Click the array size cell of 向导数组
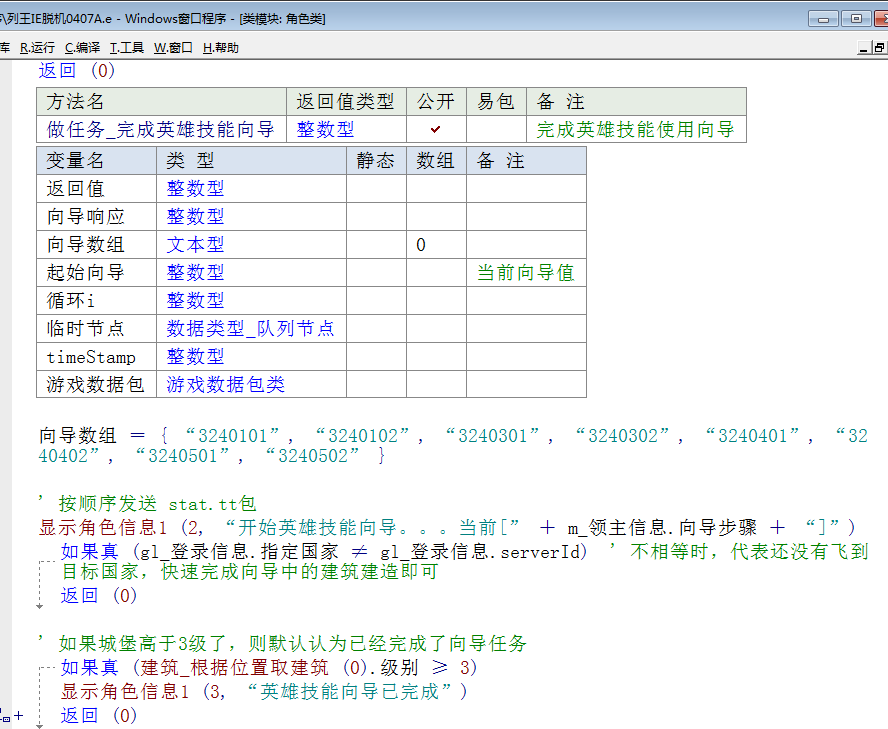 [436, 244]
